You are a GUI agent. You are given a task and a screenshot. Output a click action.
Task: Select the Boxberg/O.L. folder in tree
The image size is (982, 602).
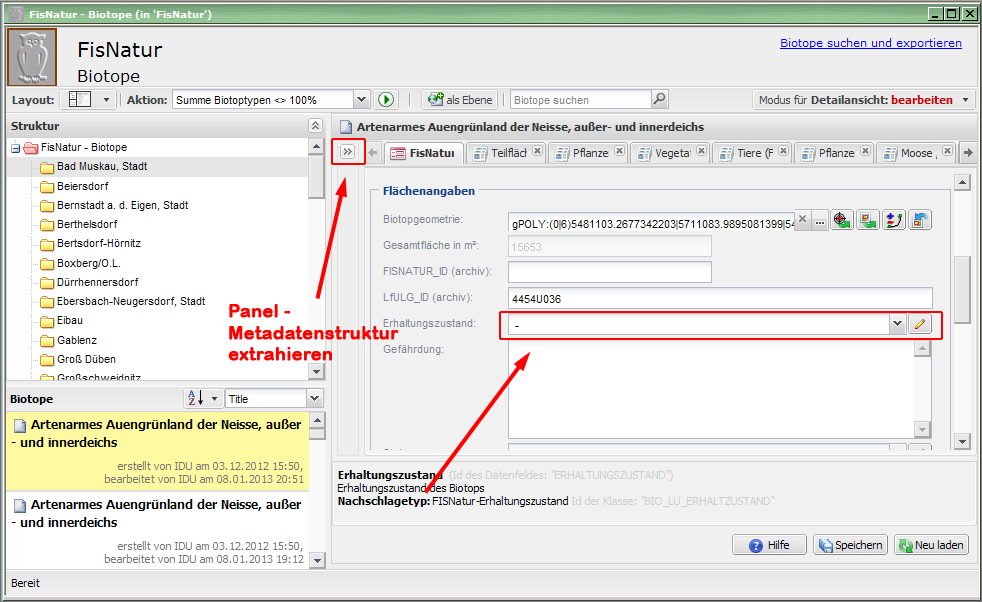89,264
